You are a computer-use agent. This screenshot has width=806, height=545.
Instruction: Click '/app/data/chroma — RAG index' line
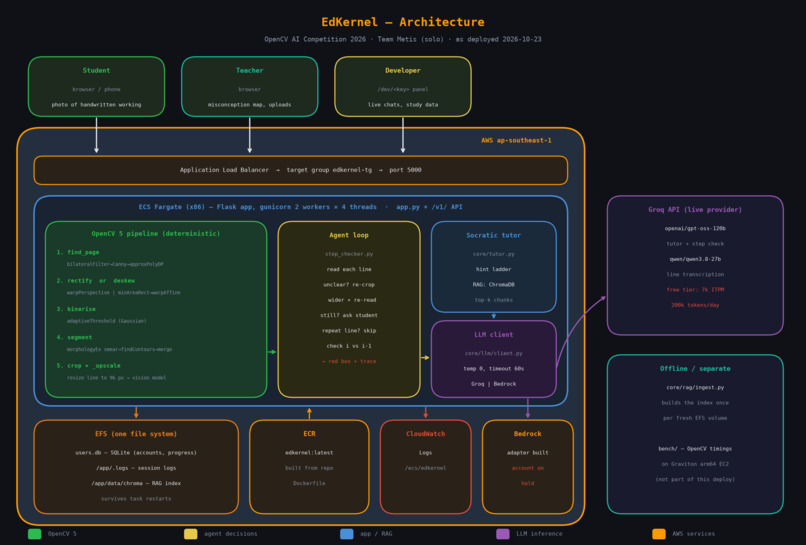[x=136, y=483]
